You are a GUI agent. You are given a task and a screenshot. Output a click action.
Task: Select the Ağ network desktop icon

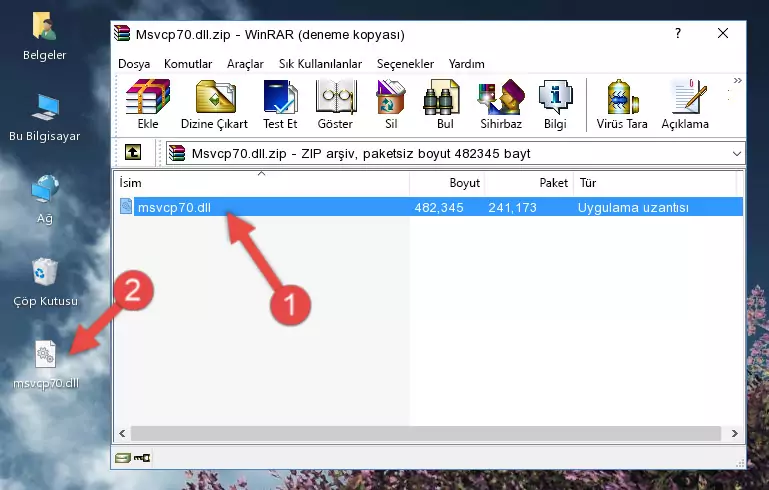(45, 199)
